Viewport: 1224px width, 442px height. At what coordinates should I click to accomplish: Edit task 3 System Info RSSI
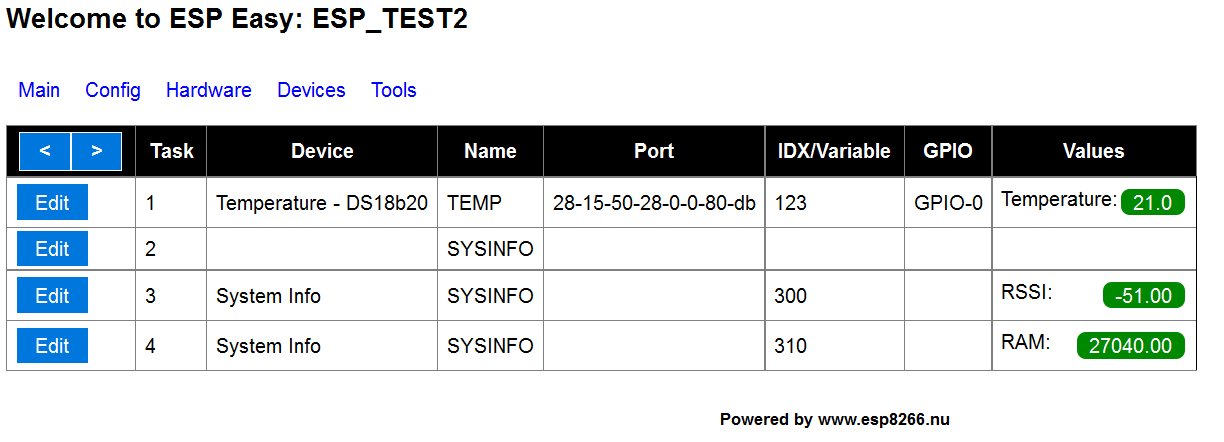(x=52, y=295)
